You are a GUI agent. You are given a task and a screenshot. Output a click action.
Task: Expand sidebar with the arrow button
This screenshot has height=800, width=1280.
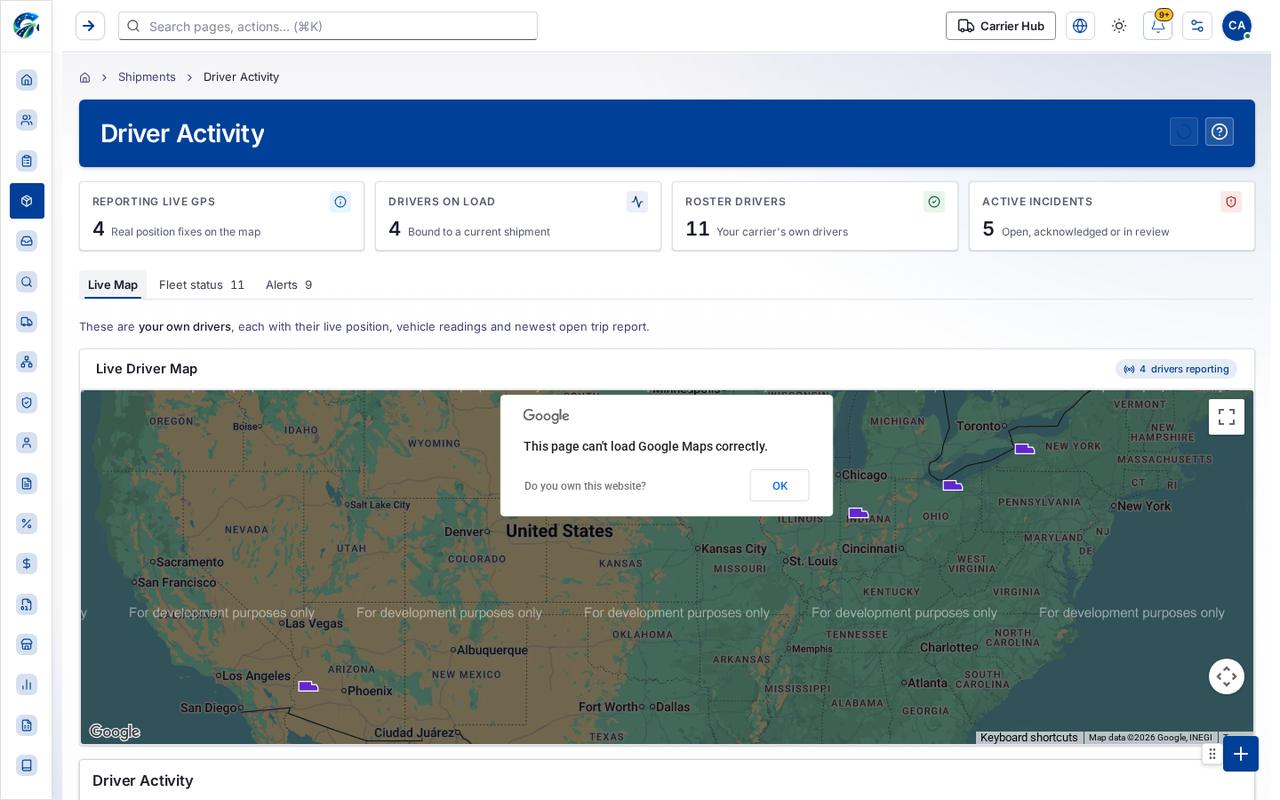pyautogui.click(x=90, y=26)
